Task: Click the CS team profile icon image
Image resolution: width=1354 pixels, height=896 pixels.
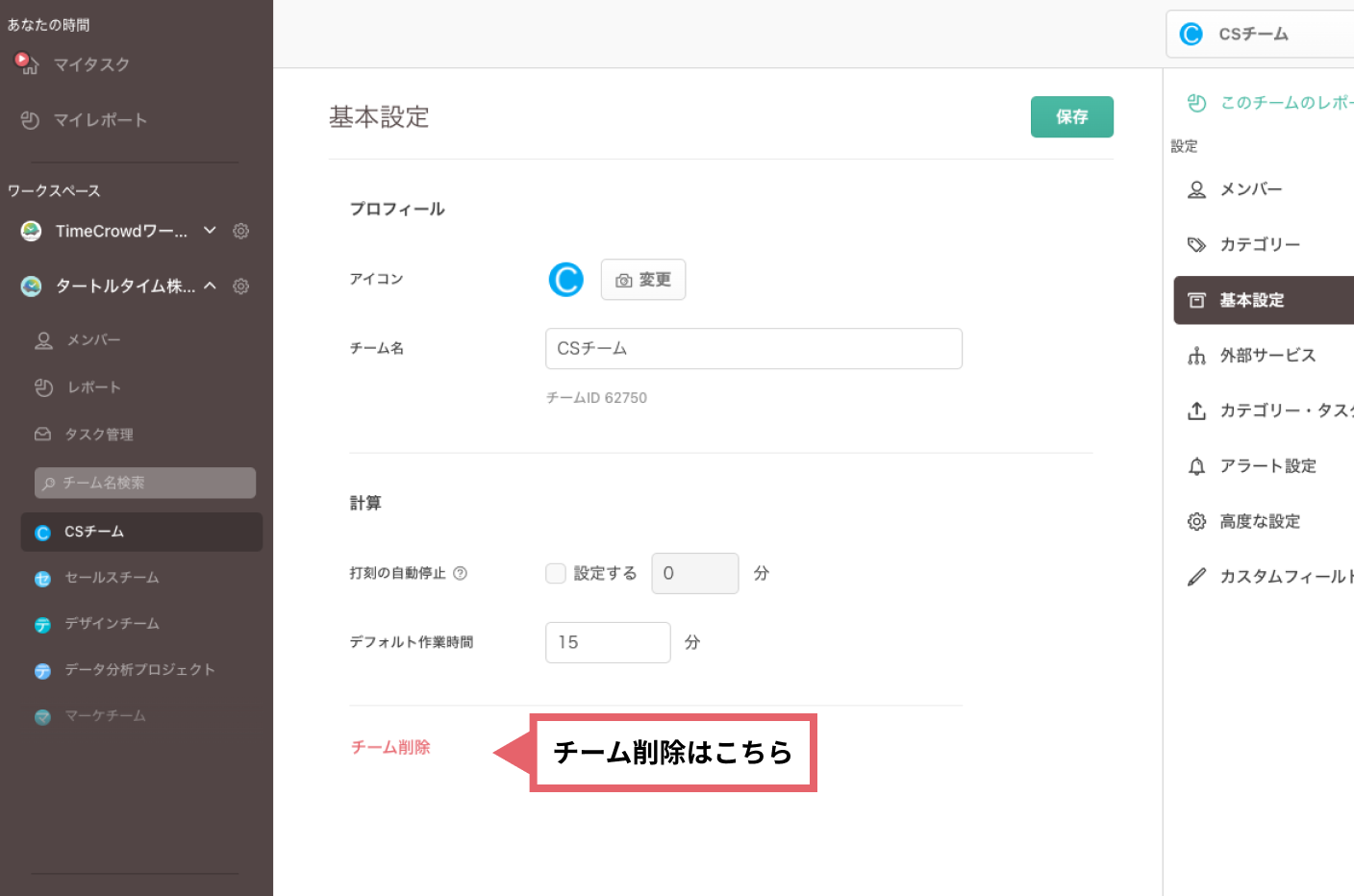Action: coord(566,280)
